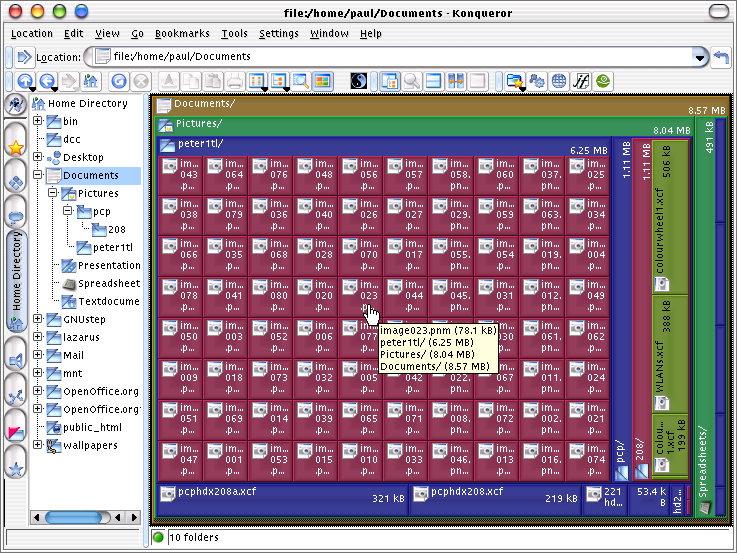
Task: Select public_html in the directory tree
Action: point(92,427)
